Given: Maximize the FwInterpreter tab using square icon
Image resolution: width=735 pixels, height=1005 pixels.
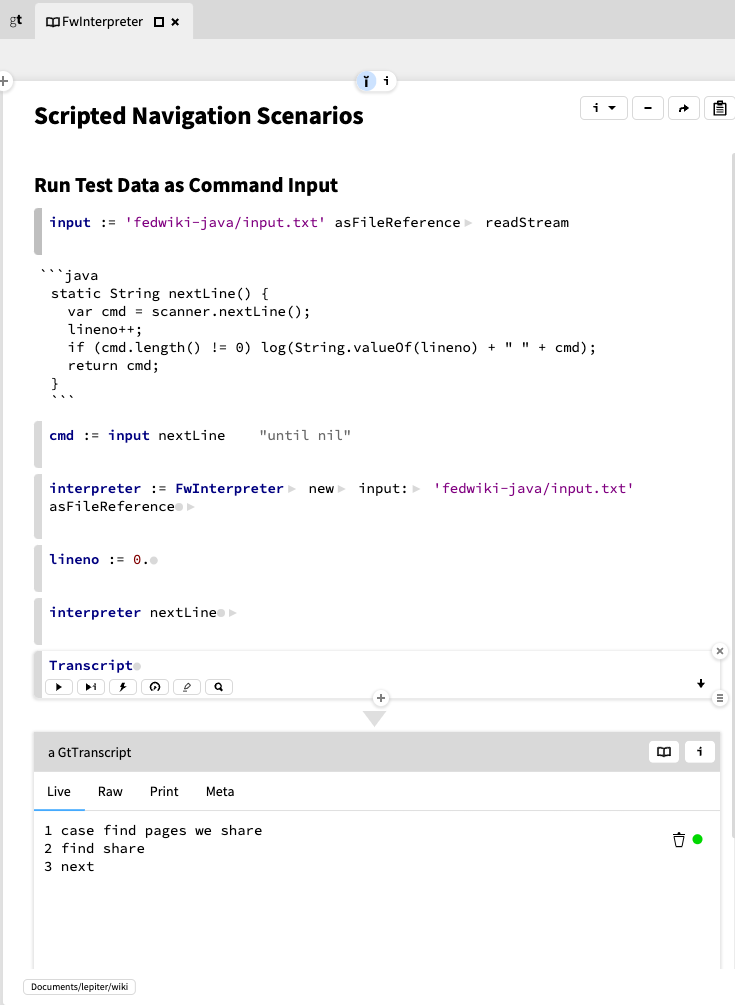Looking at the screenshot, I should [159, 22].
